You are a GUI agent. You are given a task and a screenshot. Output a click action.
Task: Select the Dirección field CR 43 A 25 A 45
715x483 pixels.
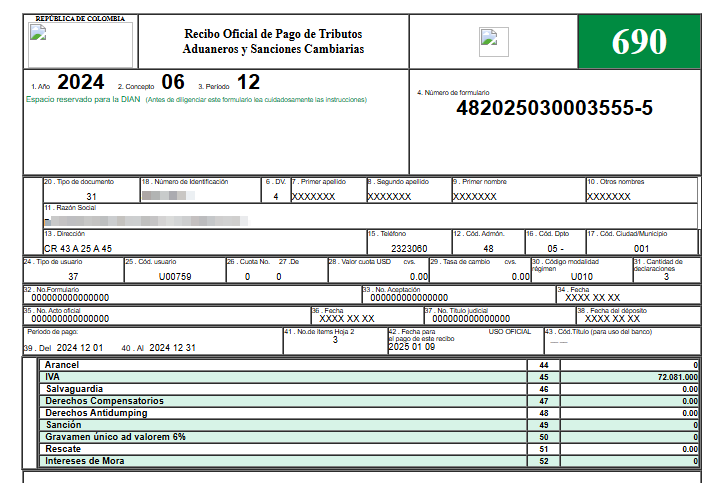(x=78, y=248)
